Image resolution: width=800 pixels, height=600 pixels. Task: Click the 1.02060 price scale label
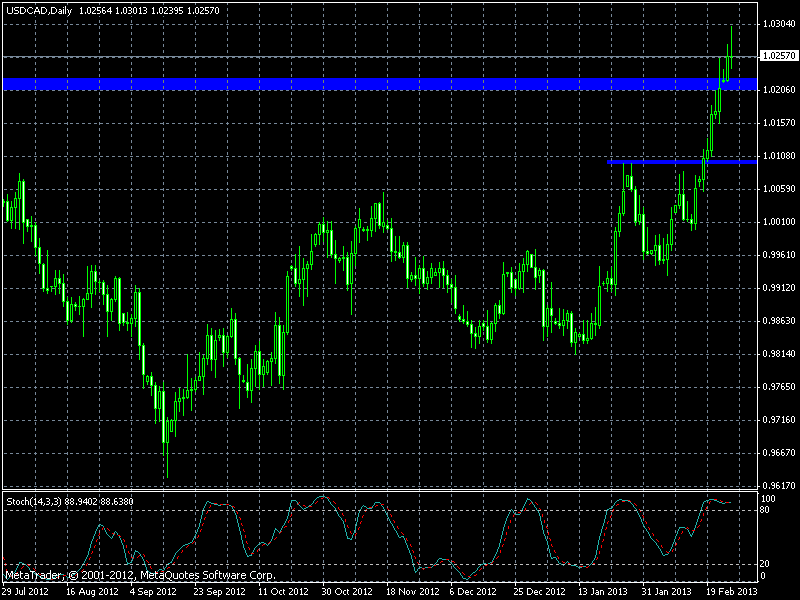(779, 90)
